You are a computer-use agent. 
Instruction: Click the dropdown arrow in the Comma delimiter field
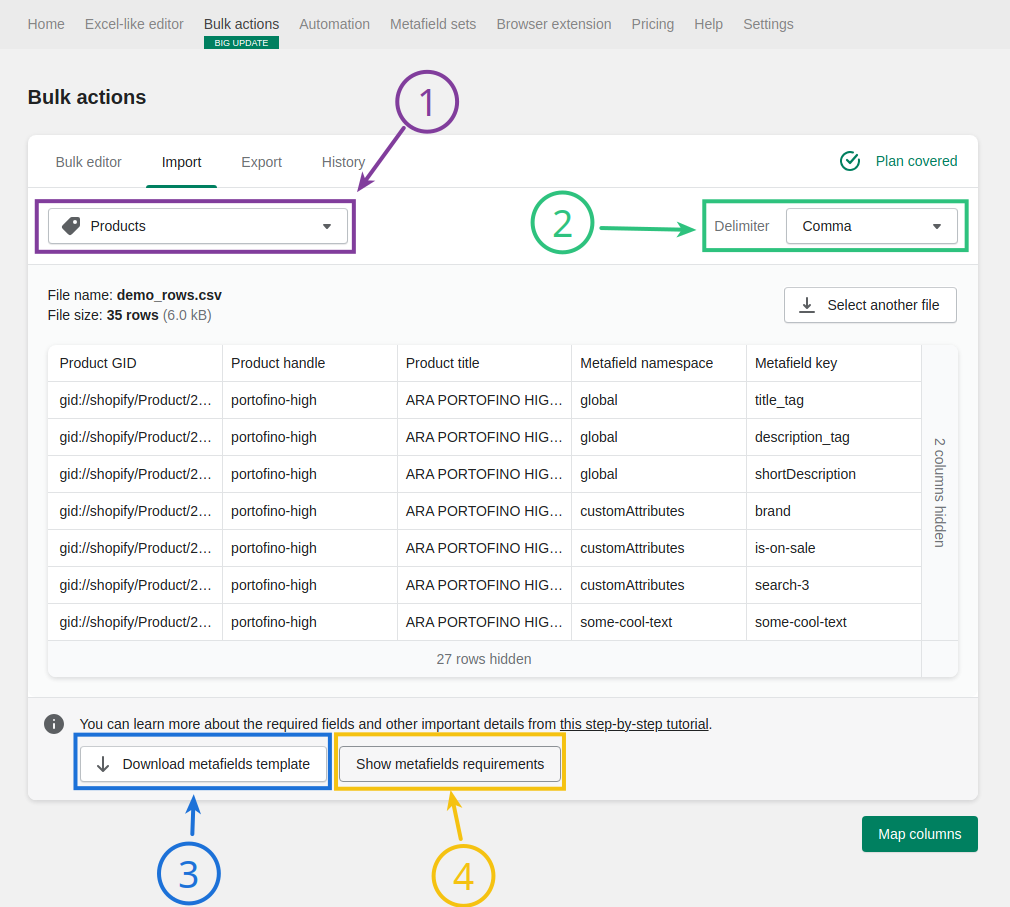coord(938,226)
